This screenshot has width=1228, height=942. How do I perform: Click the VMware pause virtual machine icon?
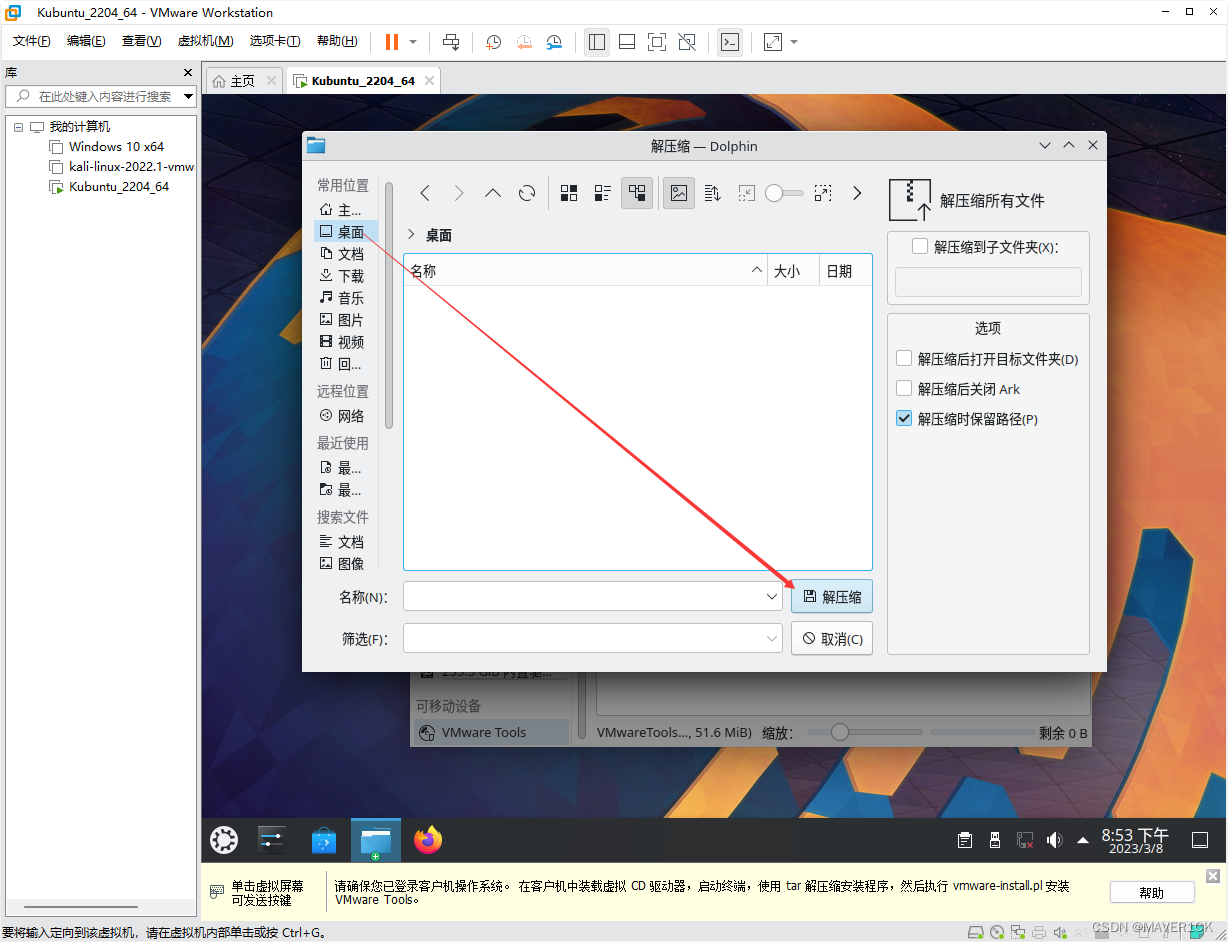pyautogui.click(x=391, y=42)
